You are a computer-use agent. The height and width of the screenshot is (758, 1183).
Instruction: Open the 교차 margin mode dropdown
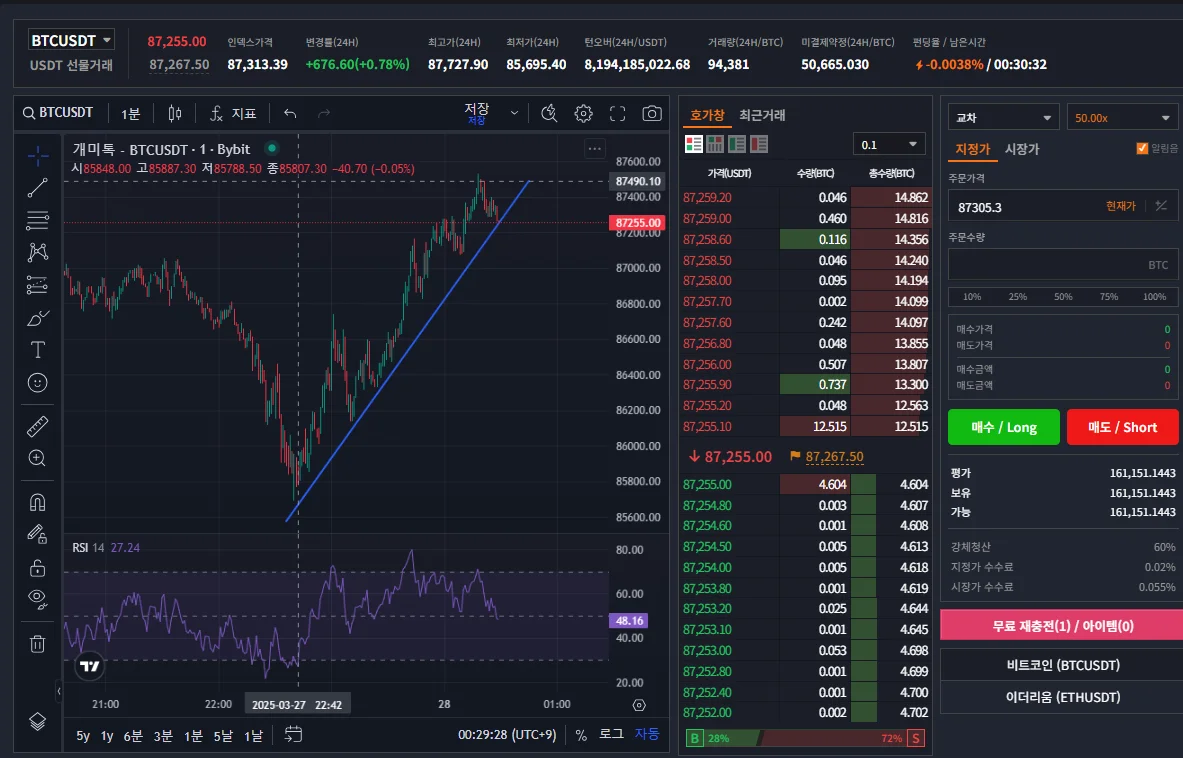[1004, 118]
